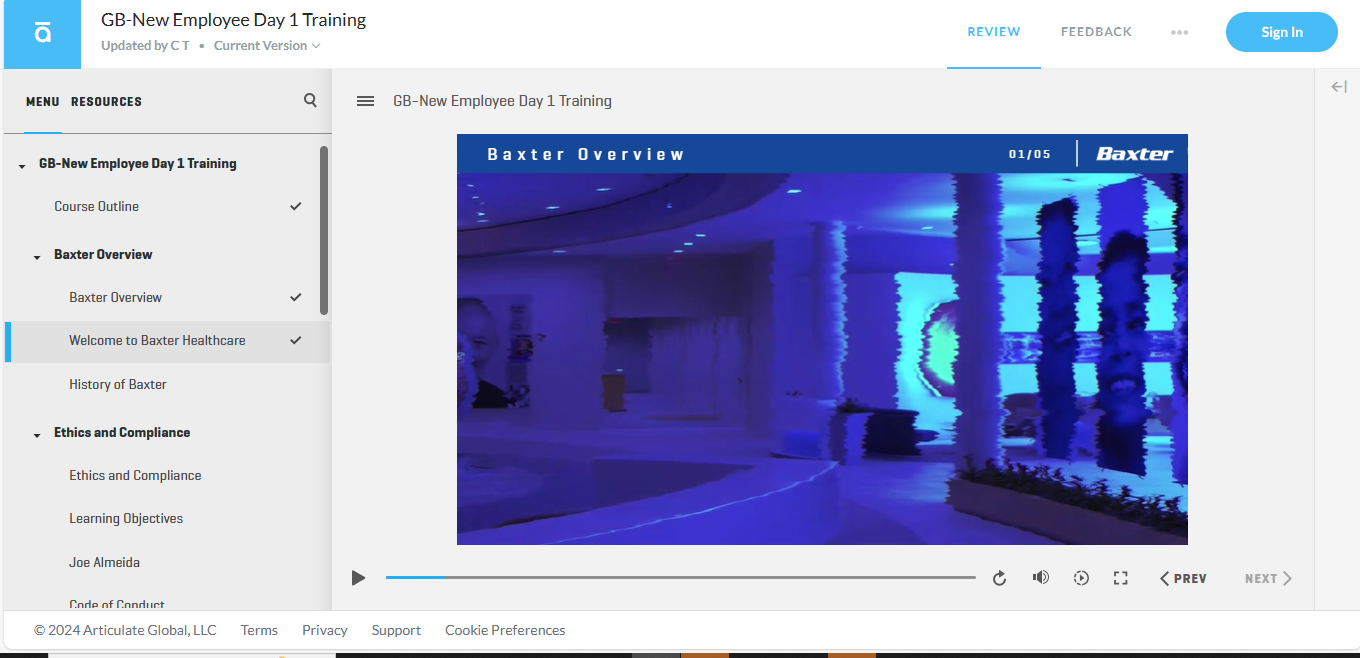Viewport: 1360px width, 658px height.
Task: Open the Privacy link
Action: (325, 630)
